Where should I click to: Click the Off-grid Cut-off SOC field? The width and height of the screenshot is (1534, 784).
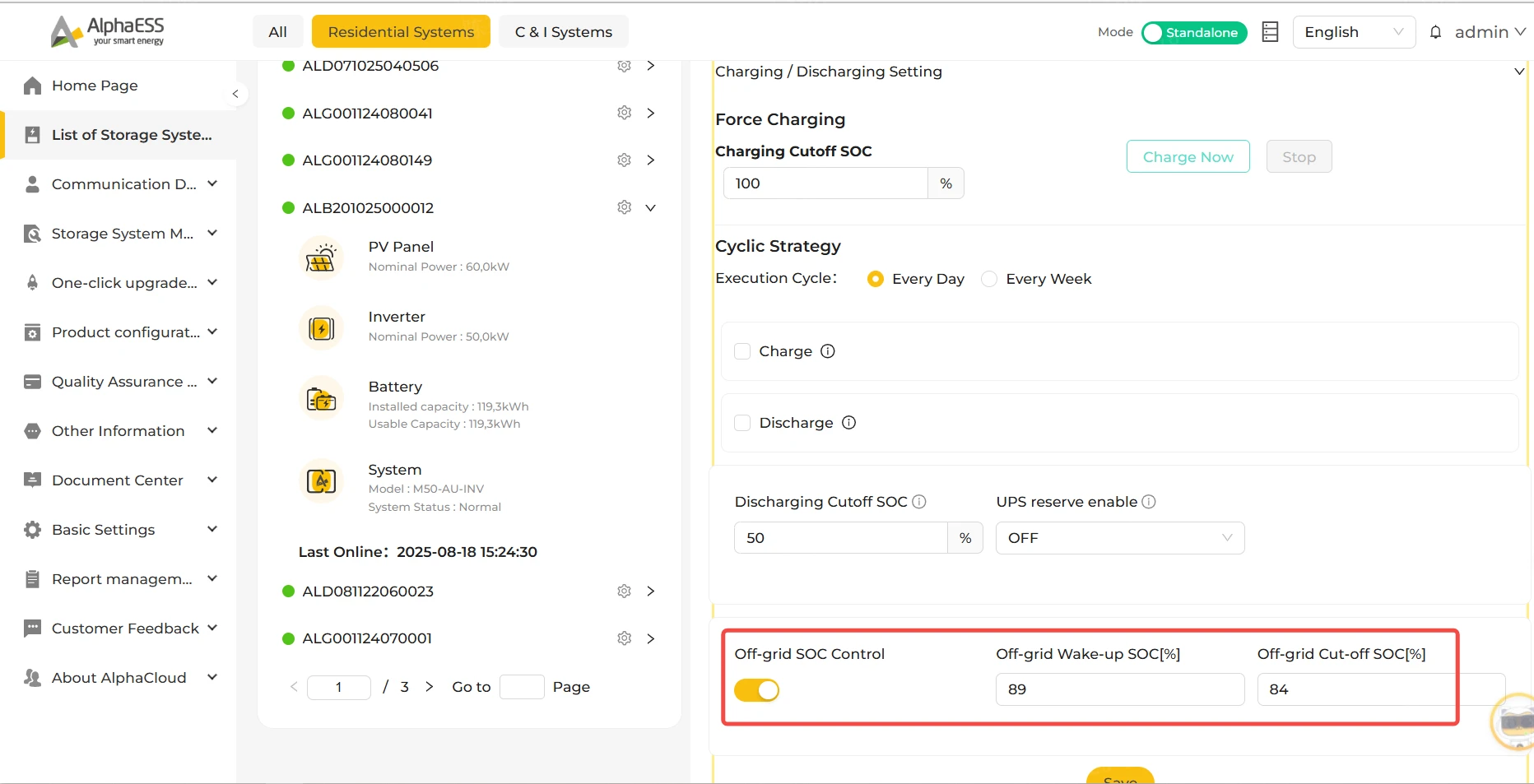[x=1381, y=689]
